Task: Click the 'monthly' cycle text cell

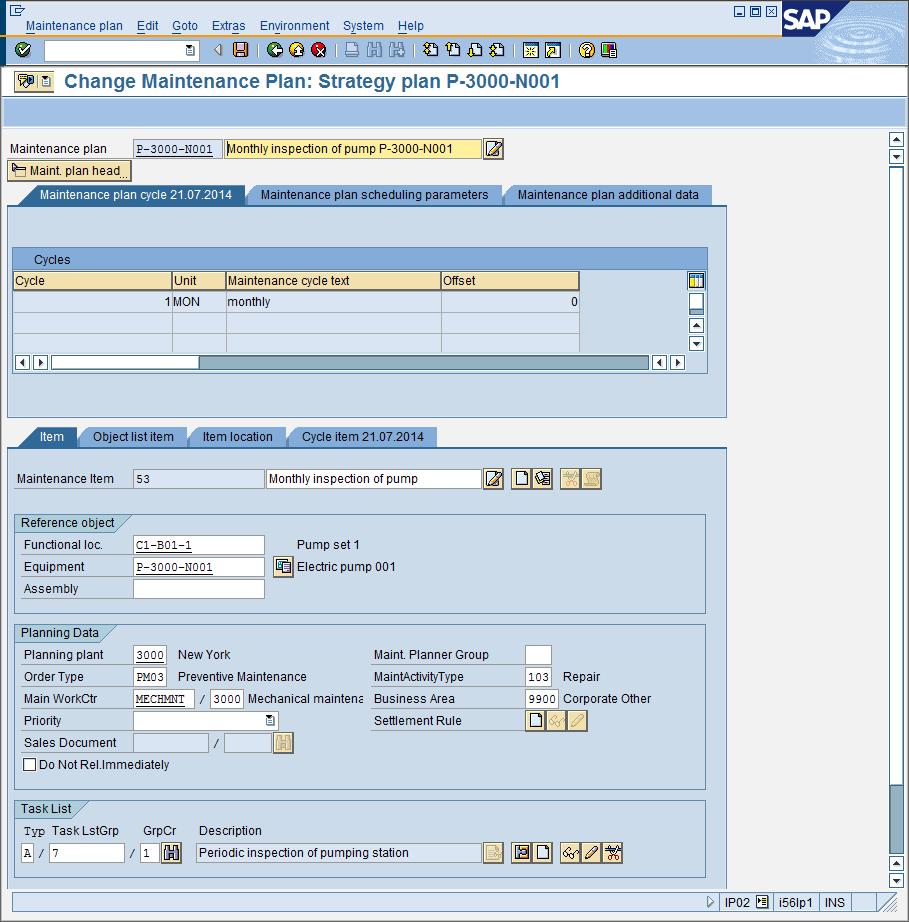Action: (x=333, y=302)
